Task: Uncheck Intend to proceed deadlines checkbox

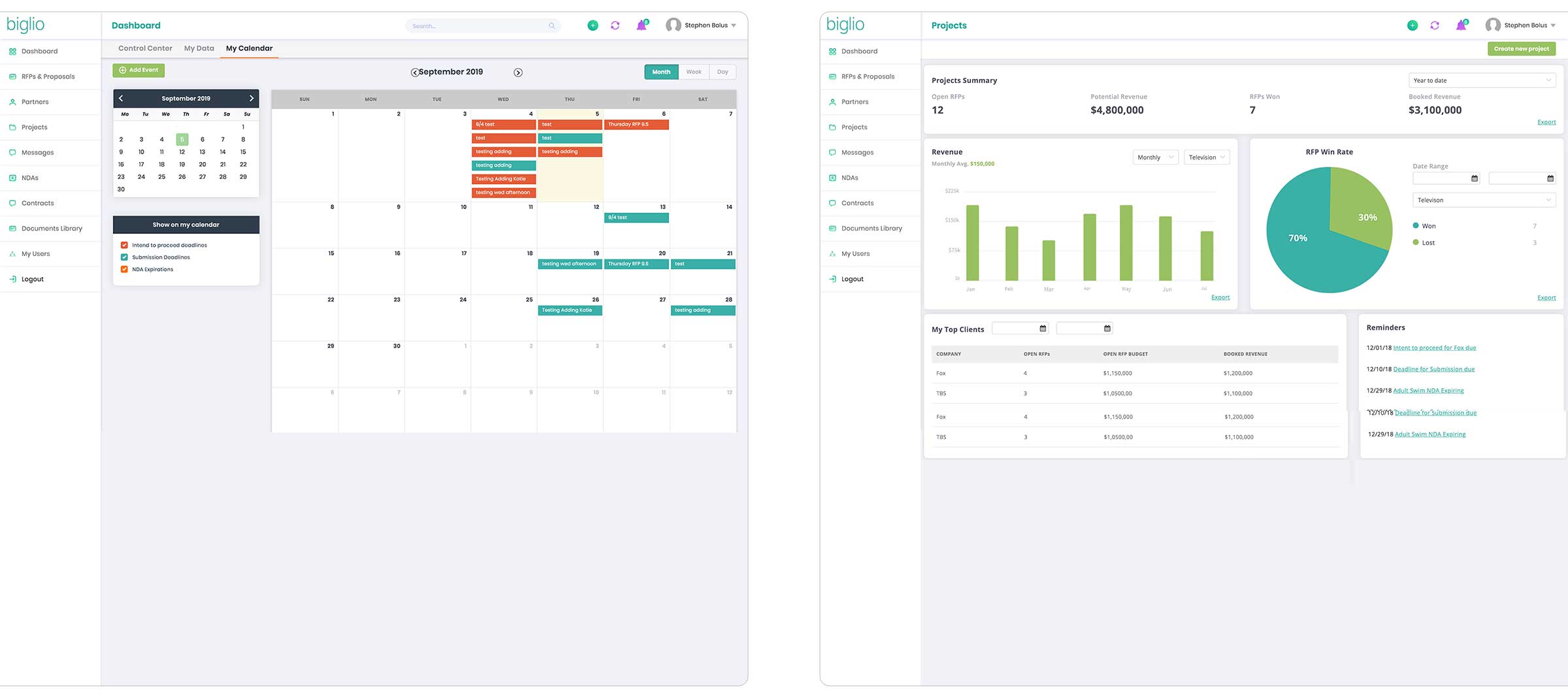Action: pyautogui.click(x=124, y=246)
